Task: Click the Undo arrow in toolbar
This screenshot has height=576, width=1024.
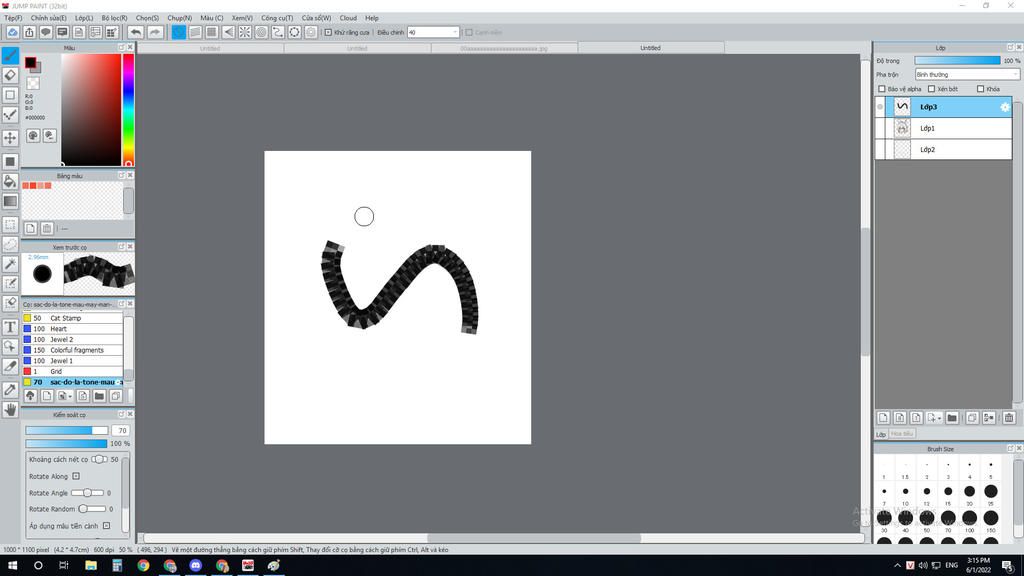Action: [136, 32]
